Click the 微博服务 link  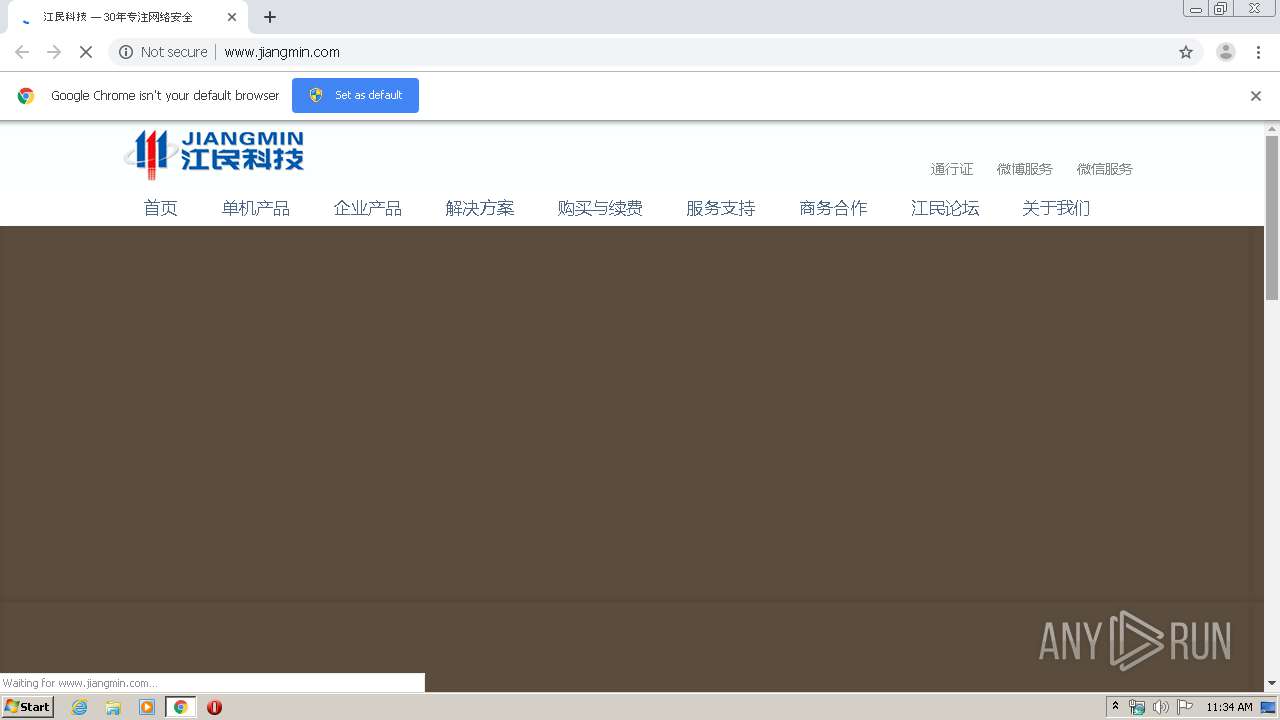tap(1025, 169)
